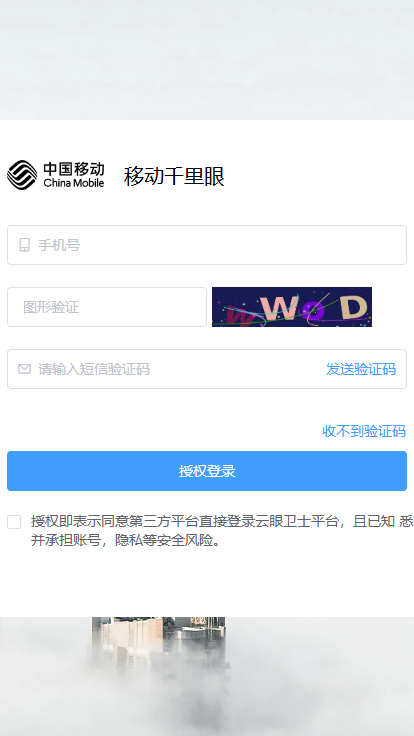Click the China Mobile English wordmark
Screen dimensions: 414x736
click(74, 183)
